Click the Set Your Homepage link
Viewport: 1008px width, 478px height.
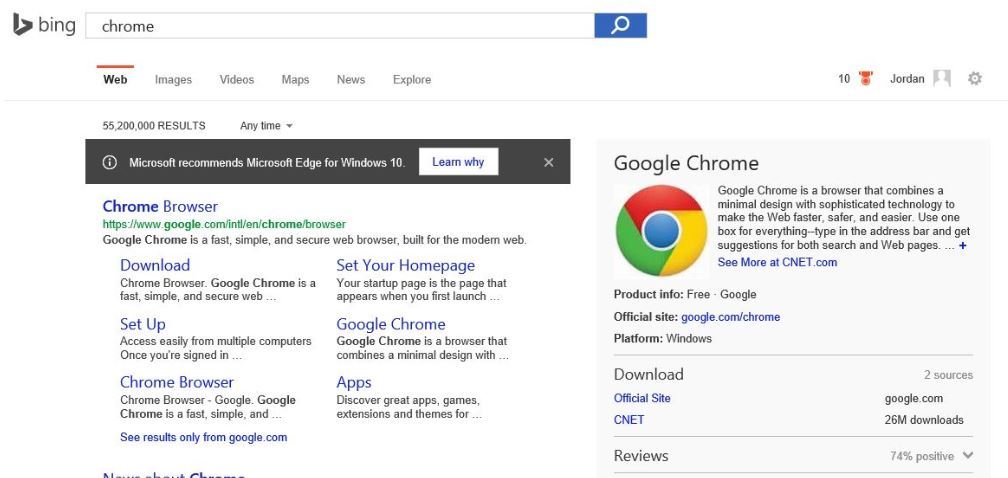[x=405, y=265]
